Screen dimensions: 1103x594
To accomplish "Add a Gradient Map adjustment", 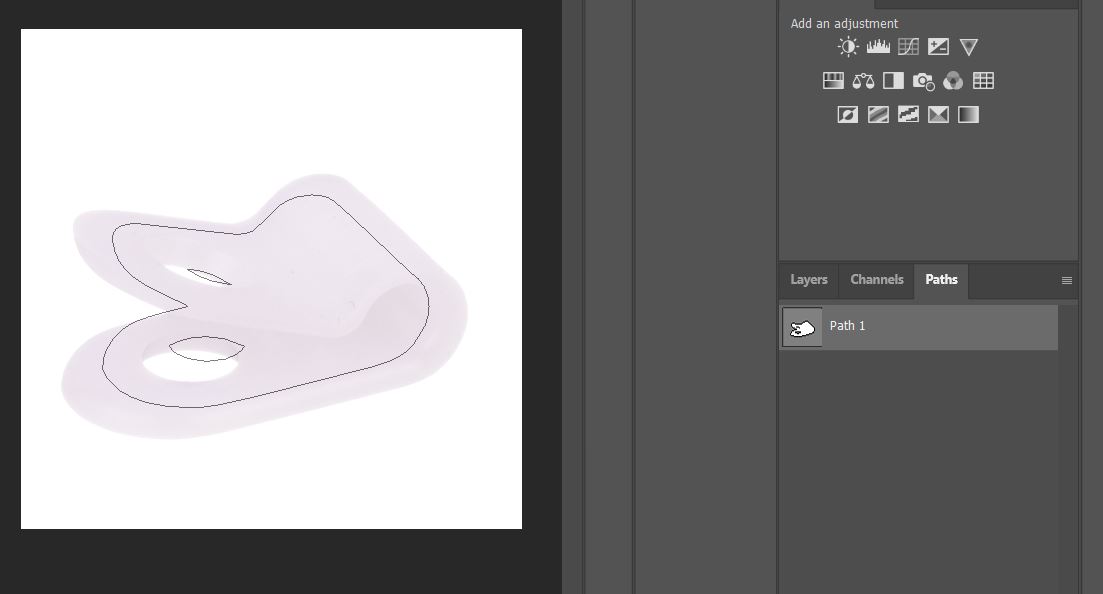I will click(x=968, y=115).
